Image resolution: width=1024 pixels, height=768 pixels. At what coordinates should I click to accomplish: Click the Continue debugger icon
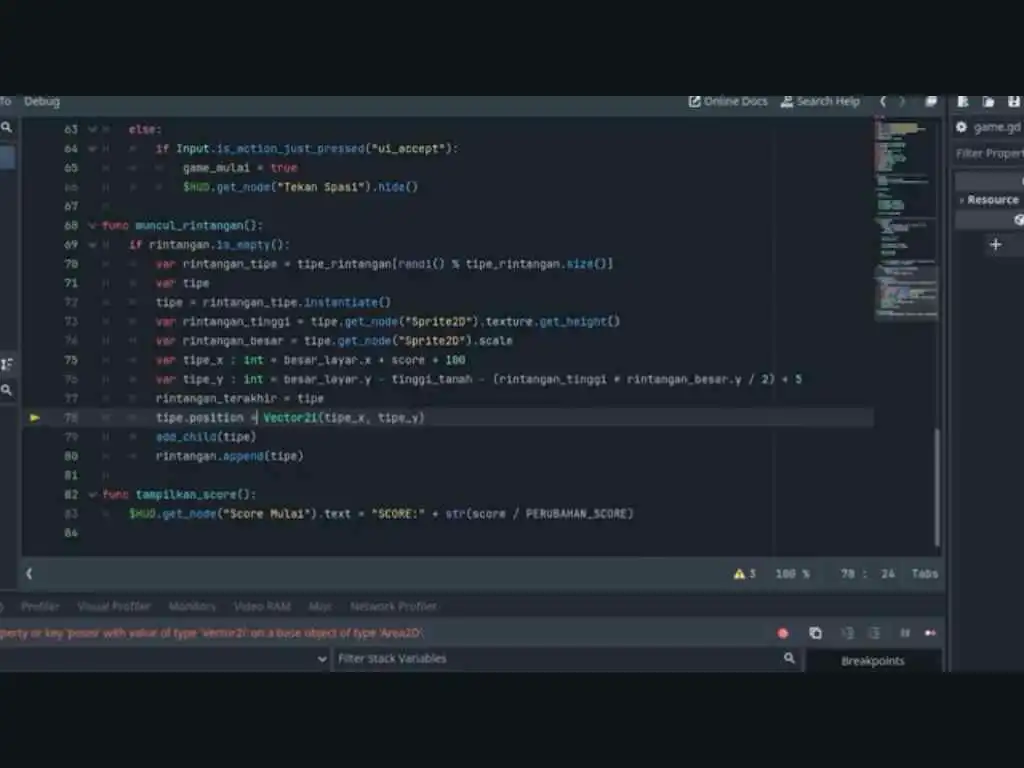[x=930, y=633]
